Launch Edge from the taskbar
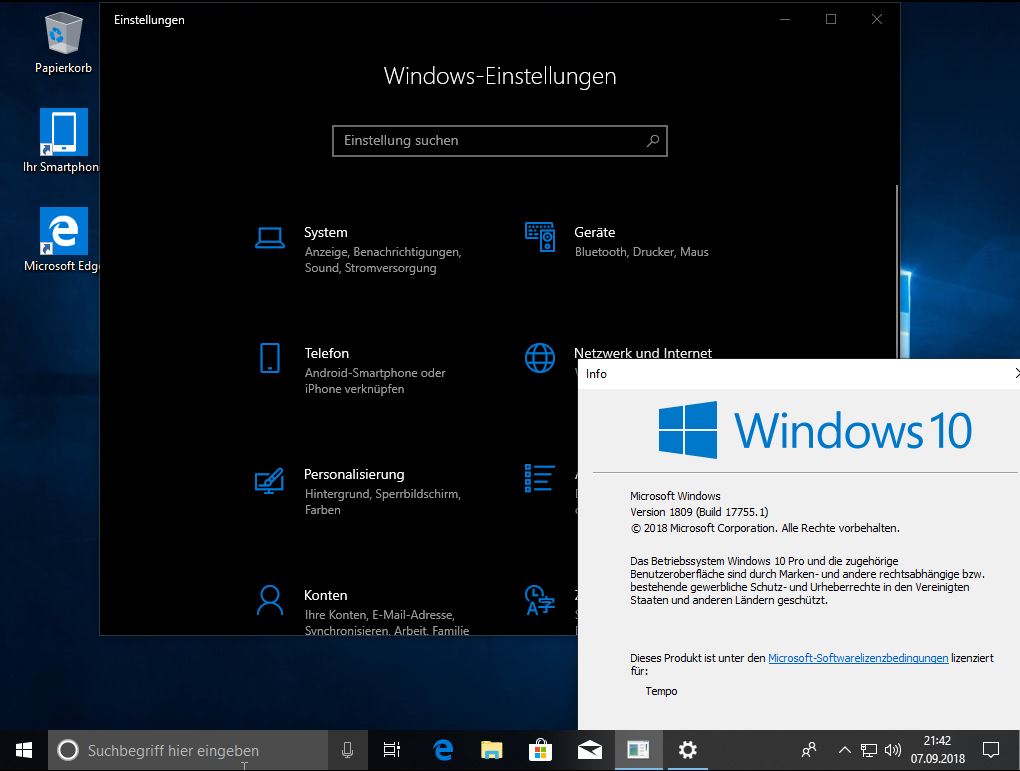 pos(443,750)
